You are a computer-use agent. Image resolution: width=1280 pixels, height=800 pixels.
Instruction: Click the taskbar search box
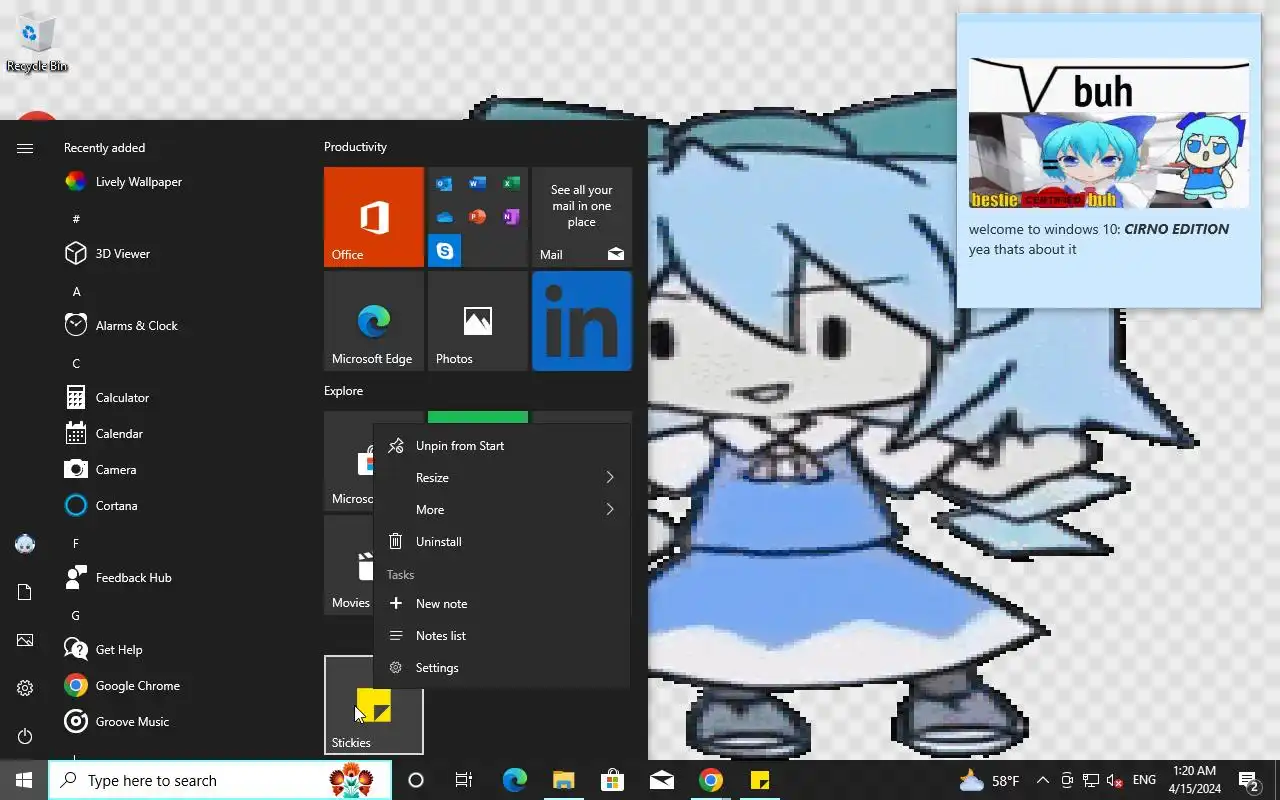(x=220, y=780)
